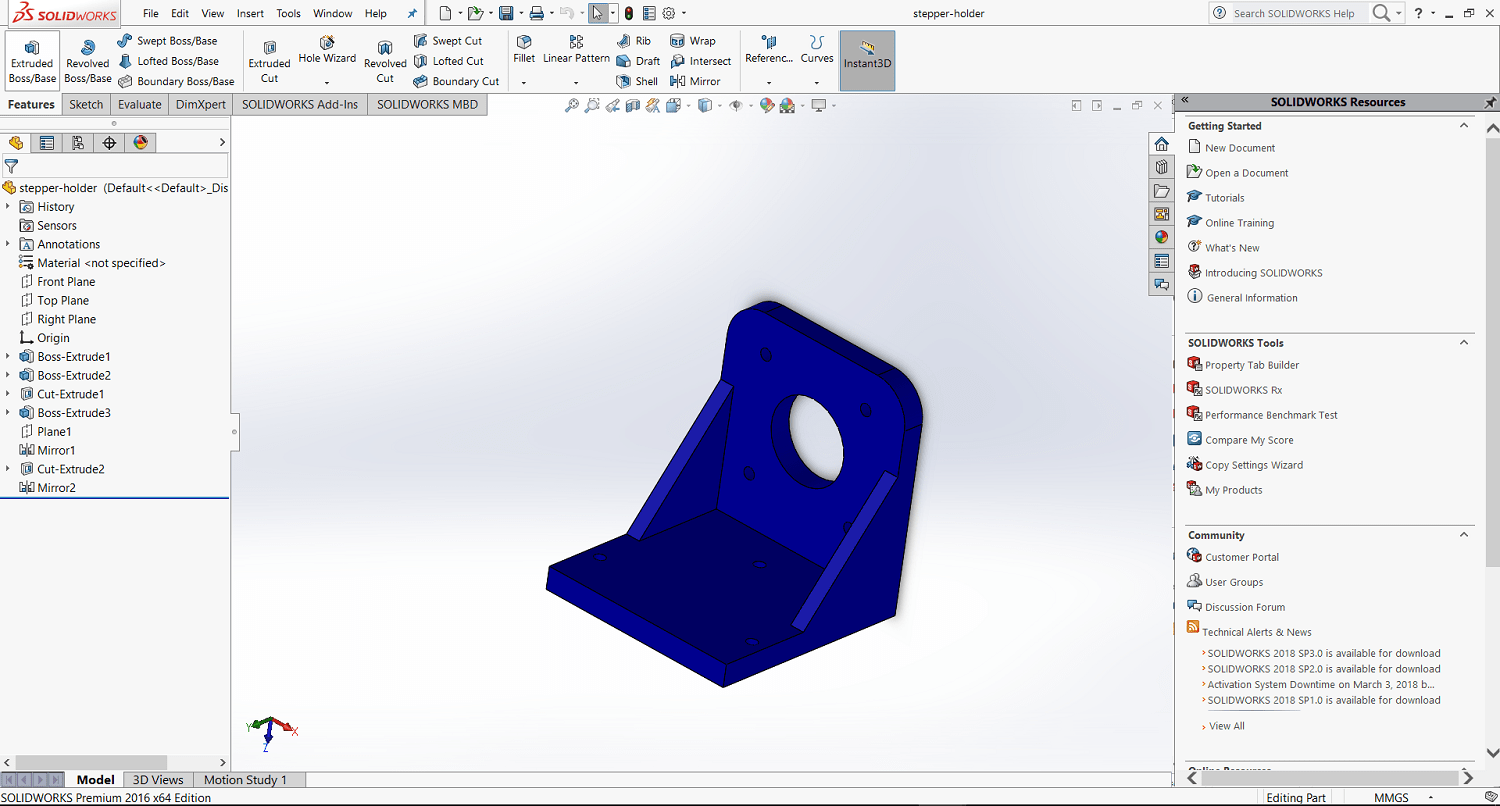This screenshot has width=1500, height=806.
Task: Click the Performance Benchmark Test link
Action: point(1271,415)
